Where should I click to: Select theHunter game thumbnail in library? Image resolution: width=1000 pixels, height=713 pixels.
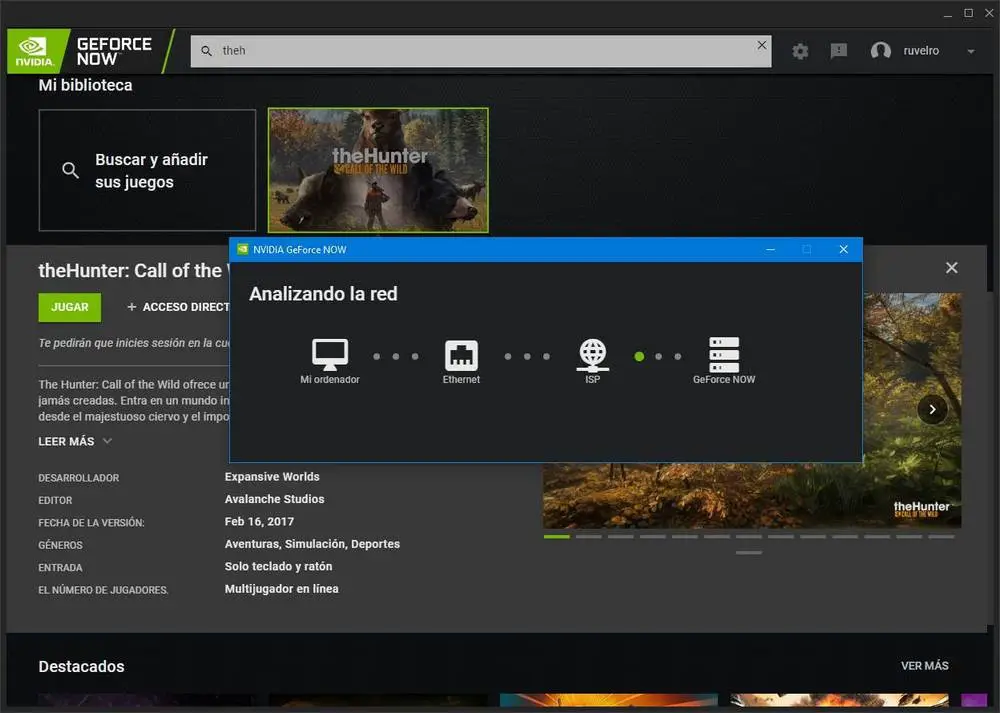[x=378, y=170]
